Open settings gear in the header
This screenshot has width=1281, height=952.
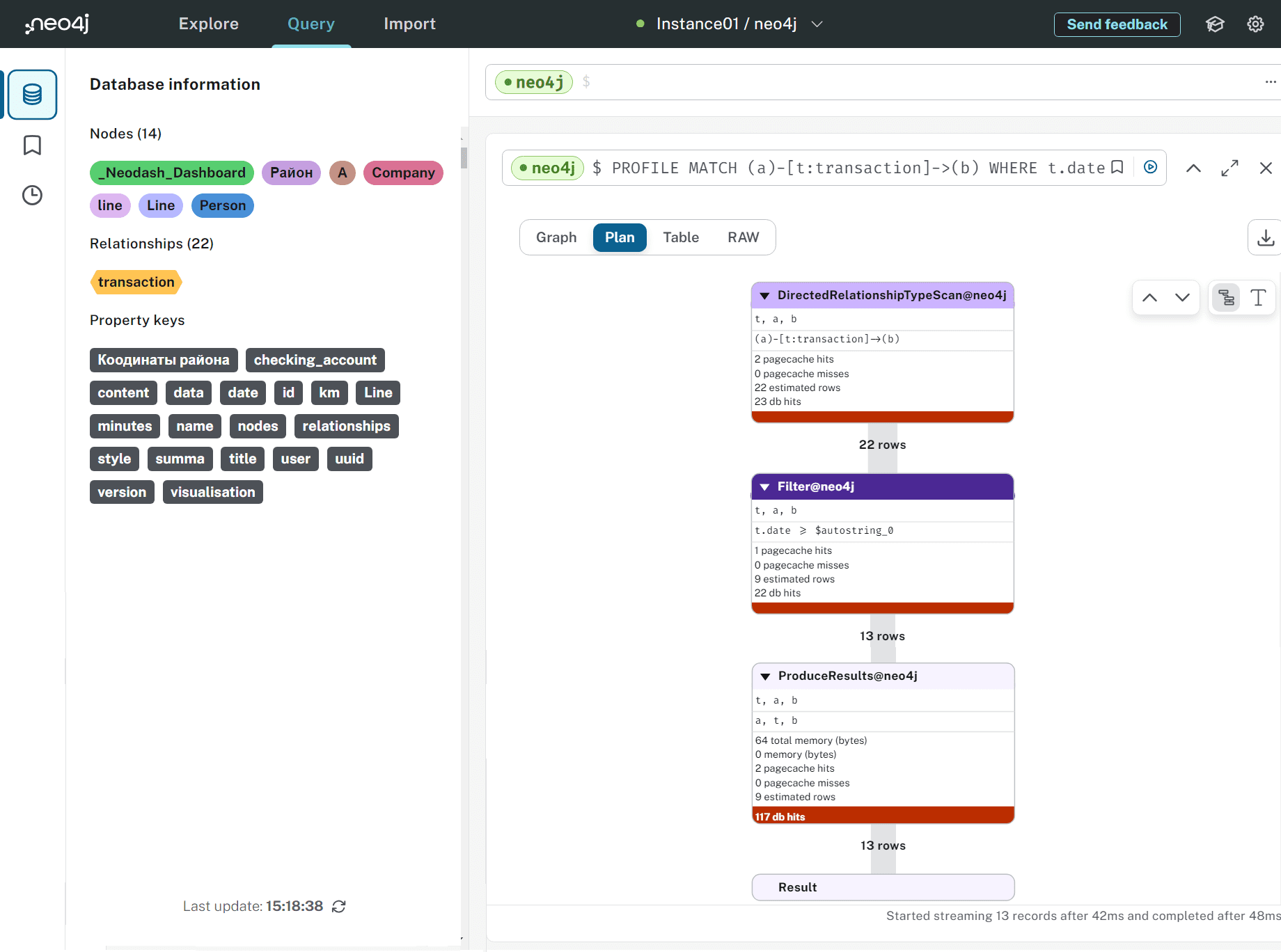coord(1255,24)
